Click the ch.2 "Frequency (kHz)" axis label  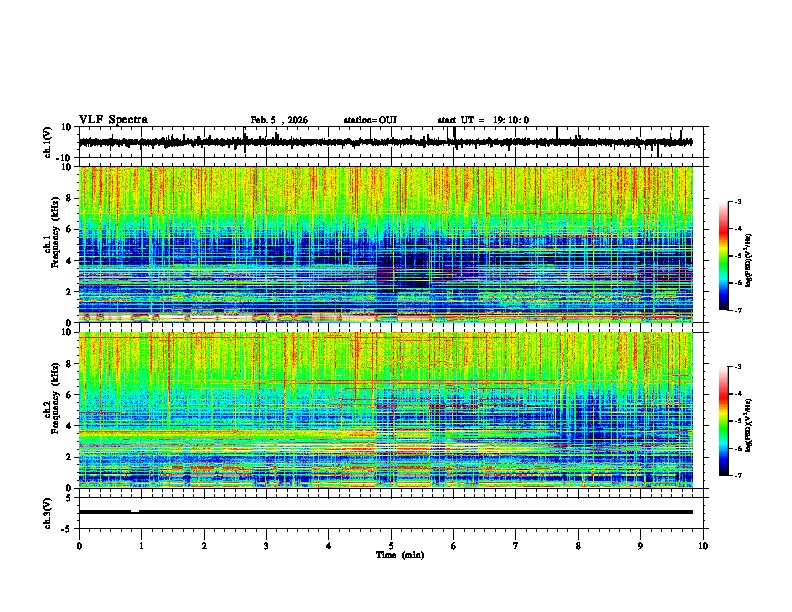click(55, 398)
